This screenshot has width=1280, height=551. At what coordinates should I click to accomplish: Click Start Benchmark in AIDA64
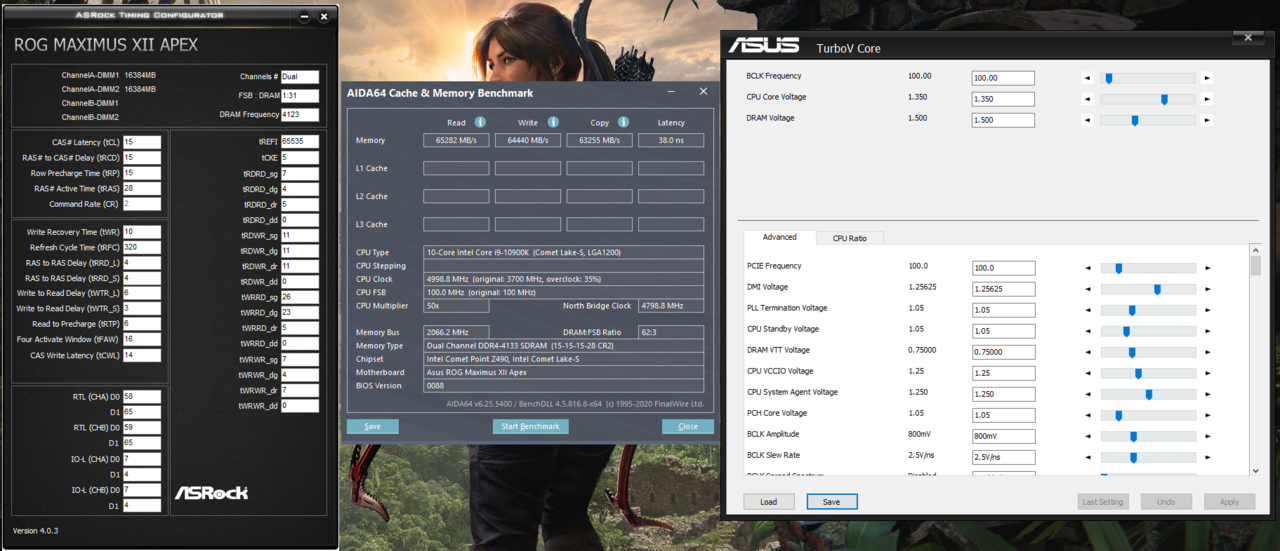click(530, 426)
